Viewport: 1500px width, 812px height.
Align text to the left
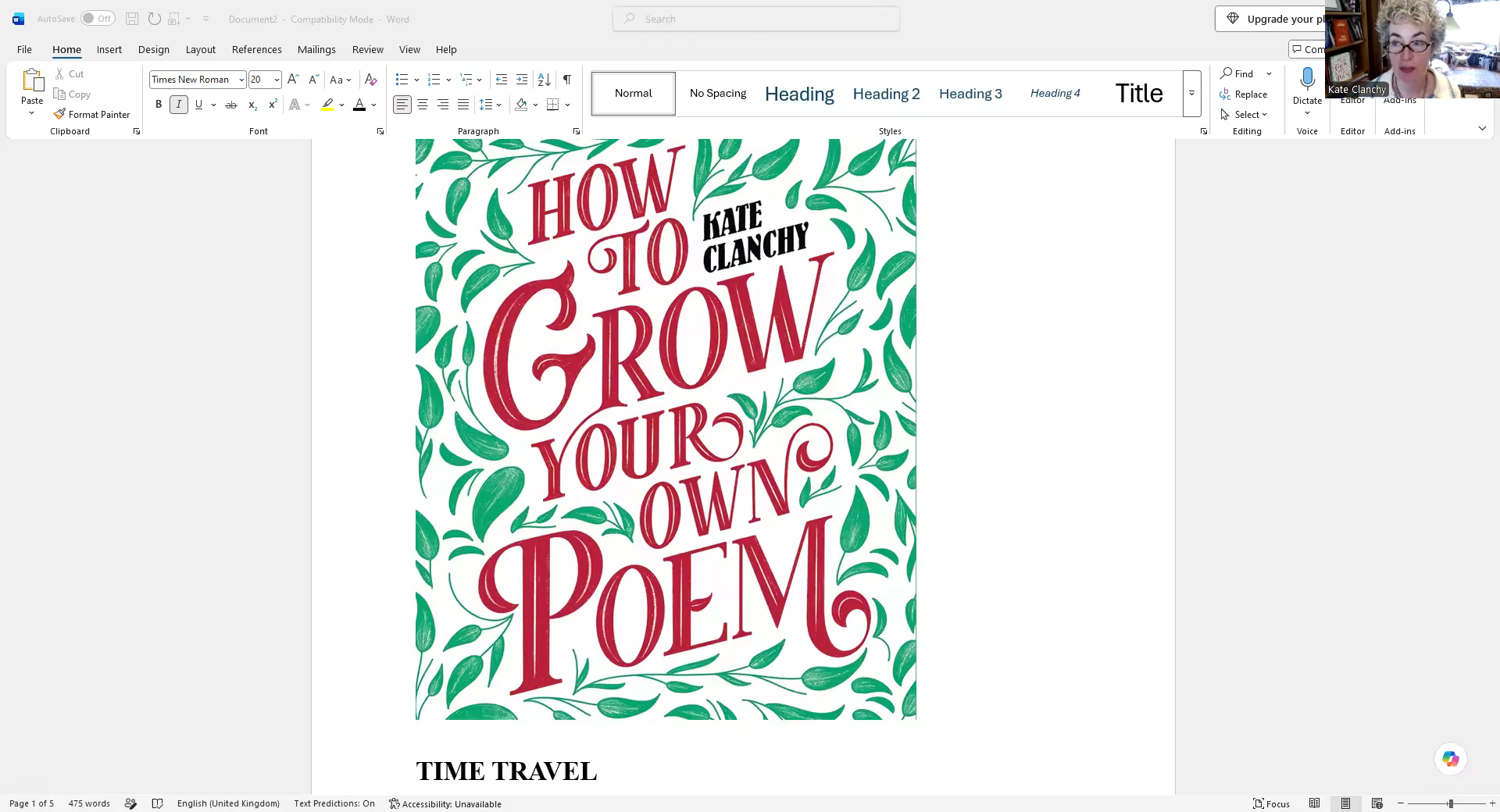coord(402,105)
